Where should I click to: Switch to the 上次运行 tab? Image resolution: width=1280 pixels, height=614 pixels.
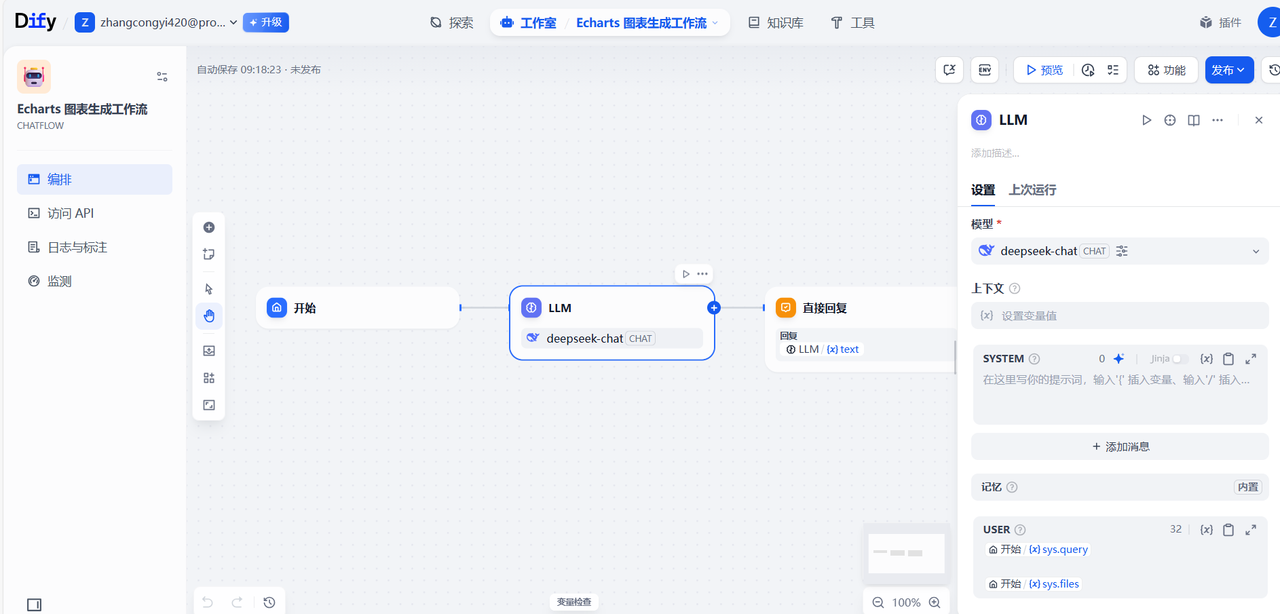[1032, 189]
